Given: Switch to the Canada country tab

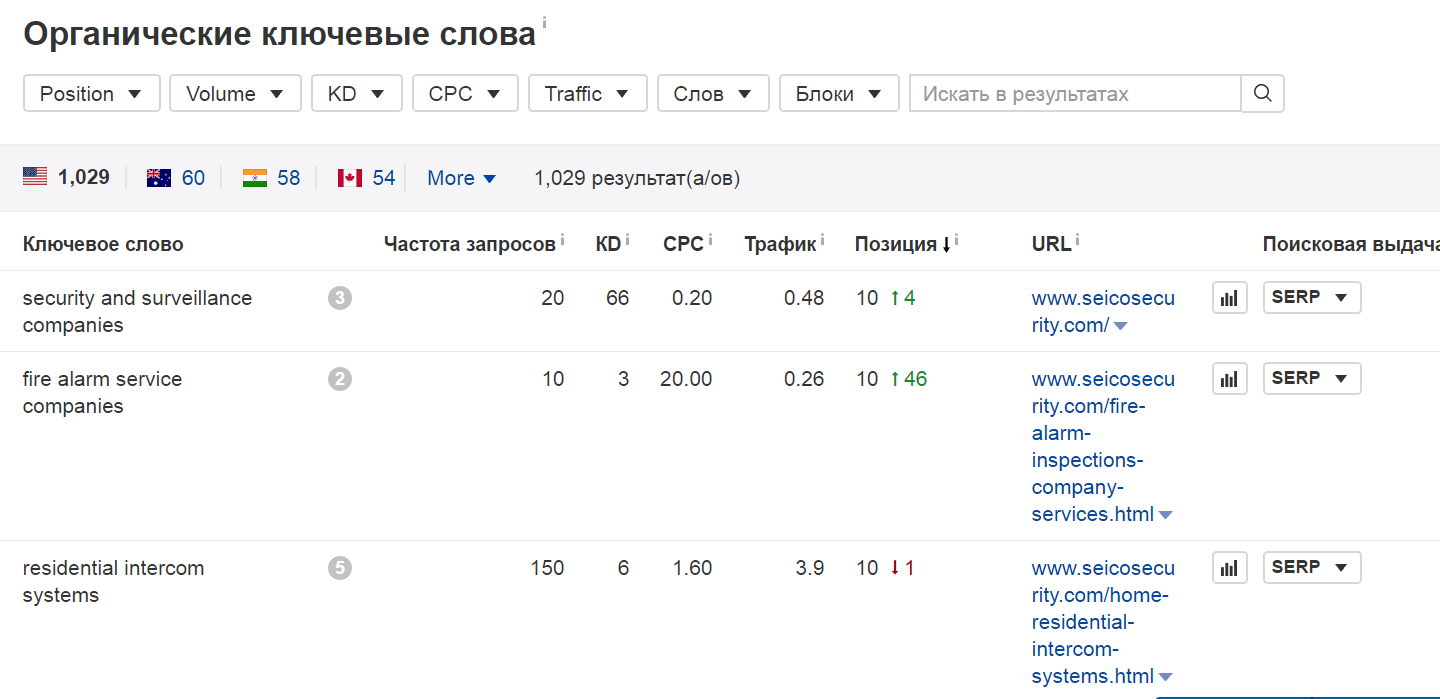Looking at the screenshot, I should [365, 177].
